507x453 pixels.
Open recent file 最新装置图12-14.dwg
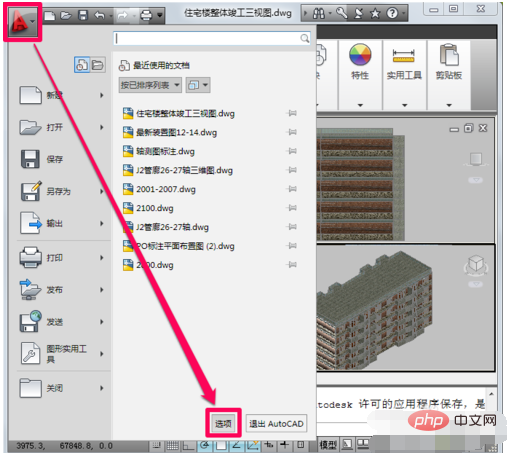tap(170, 132)
